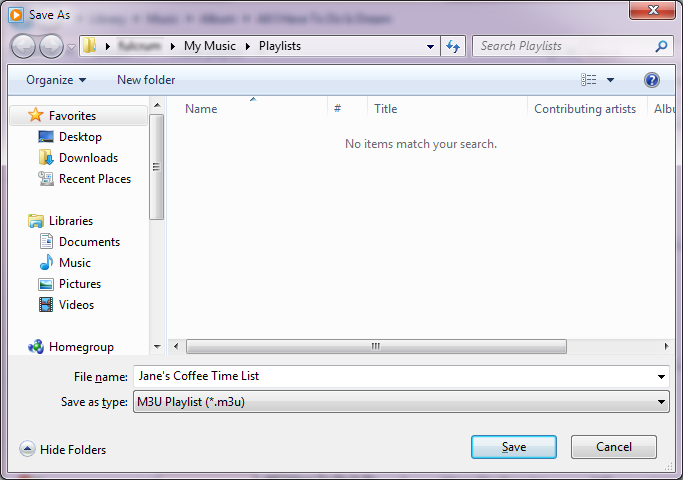Open the Help question mark icon
Viewport: 683px width, 480px height.
point(652,80)
